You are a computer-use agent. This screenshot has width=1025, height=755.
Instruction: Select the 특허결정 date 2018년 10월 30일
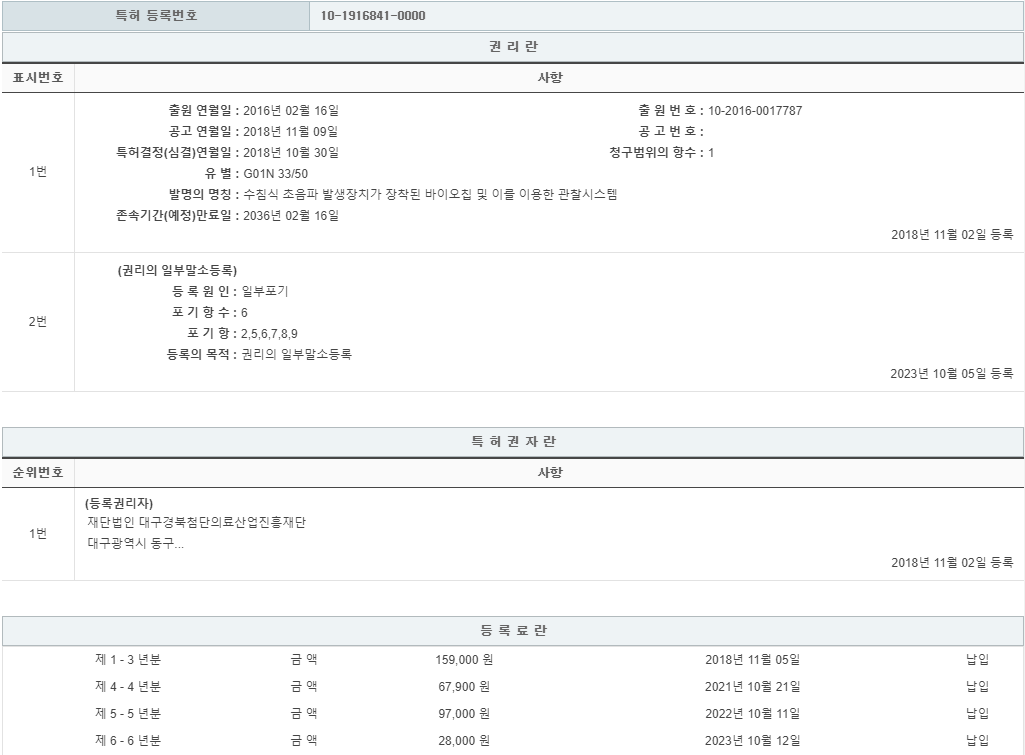pyautogui.click(x=291, y=153)
